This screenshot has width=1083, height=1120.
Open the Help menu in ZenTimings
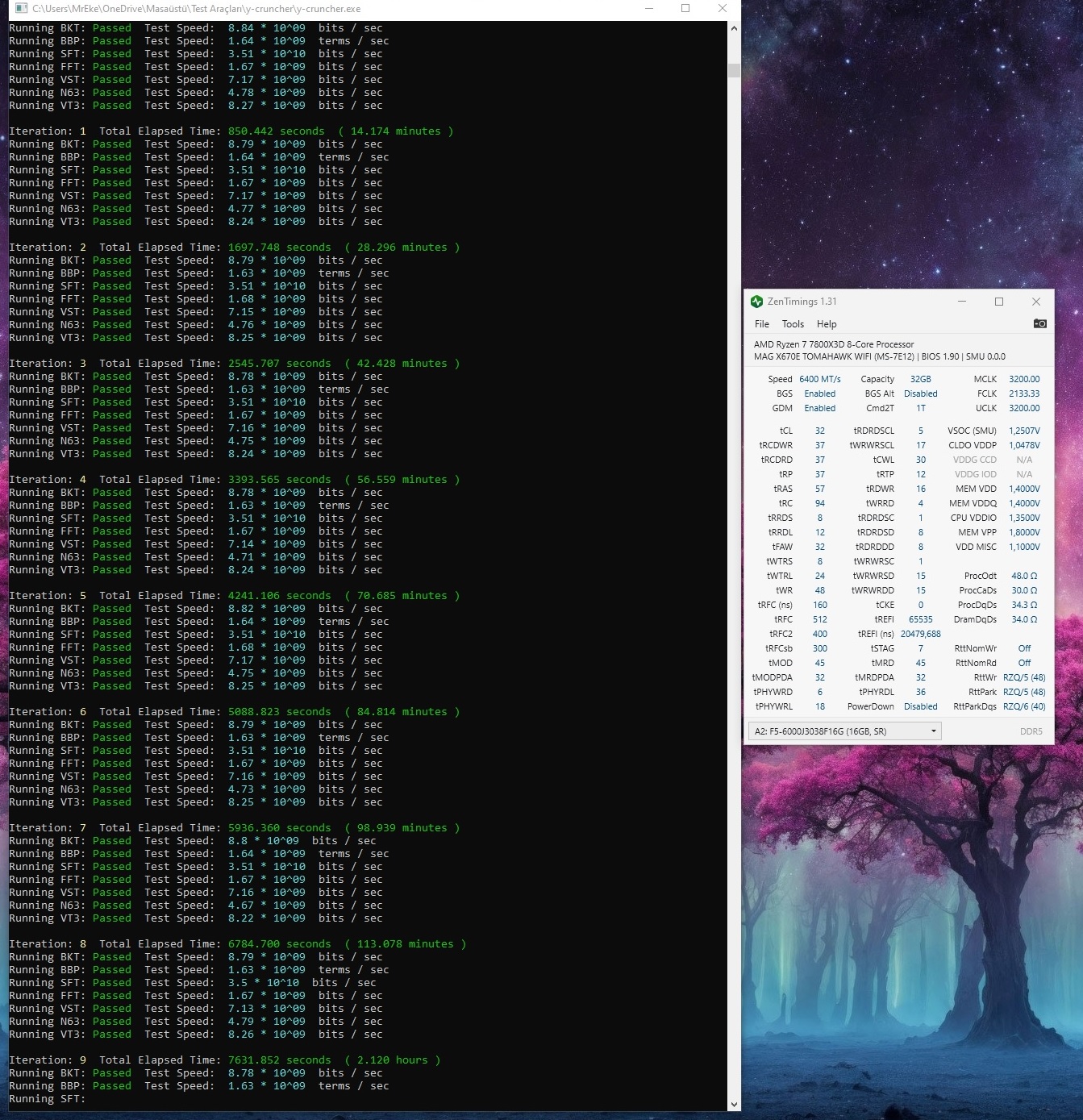[827, 324]
